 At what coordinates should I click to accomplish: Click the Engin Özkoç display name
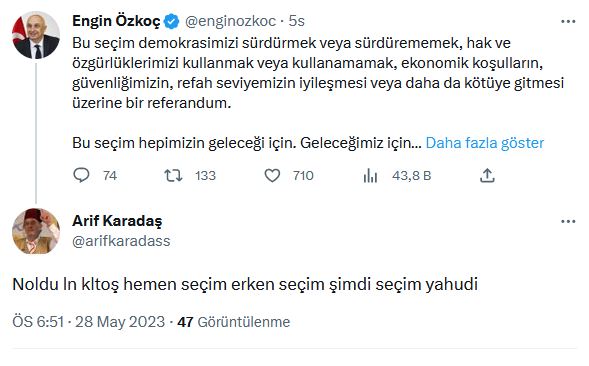point(116,21)
